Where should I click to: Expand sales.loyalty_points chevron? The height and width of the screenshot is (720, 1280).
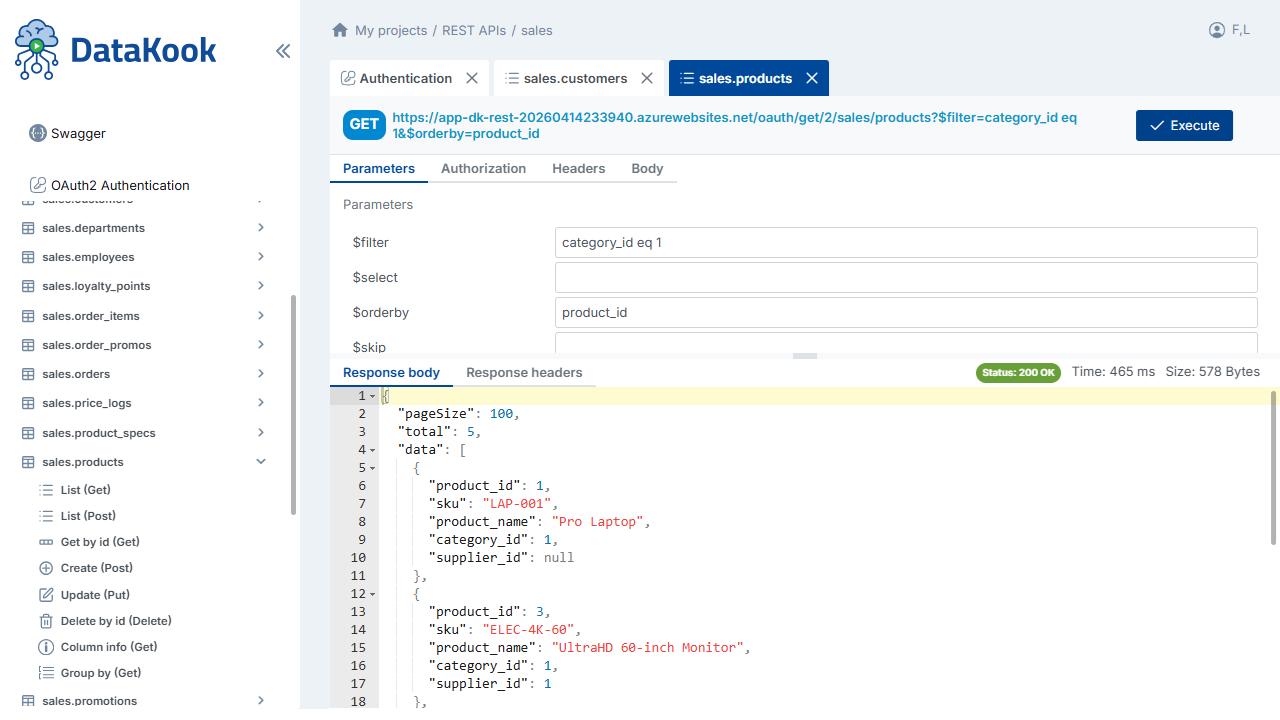(261, 286)
